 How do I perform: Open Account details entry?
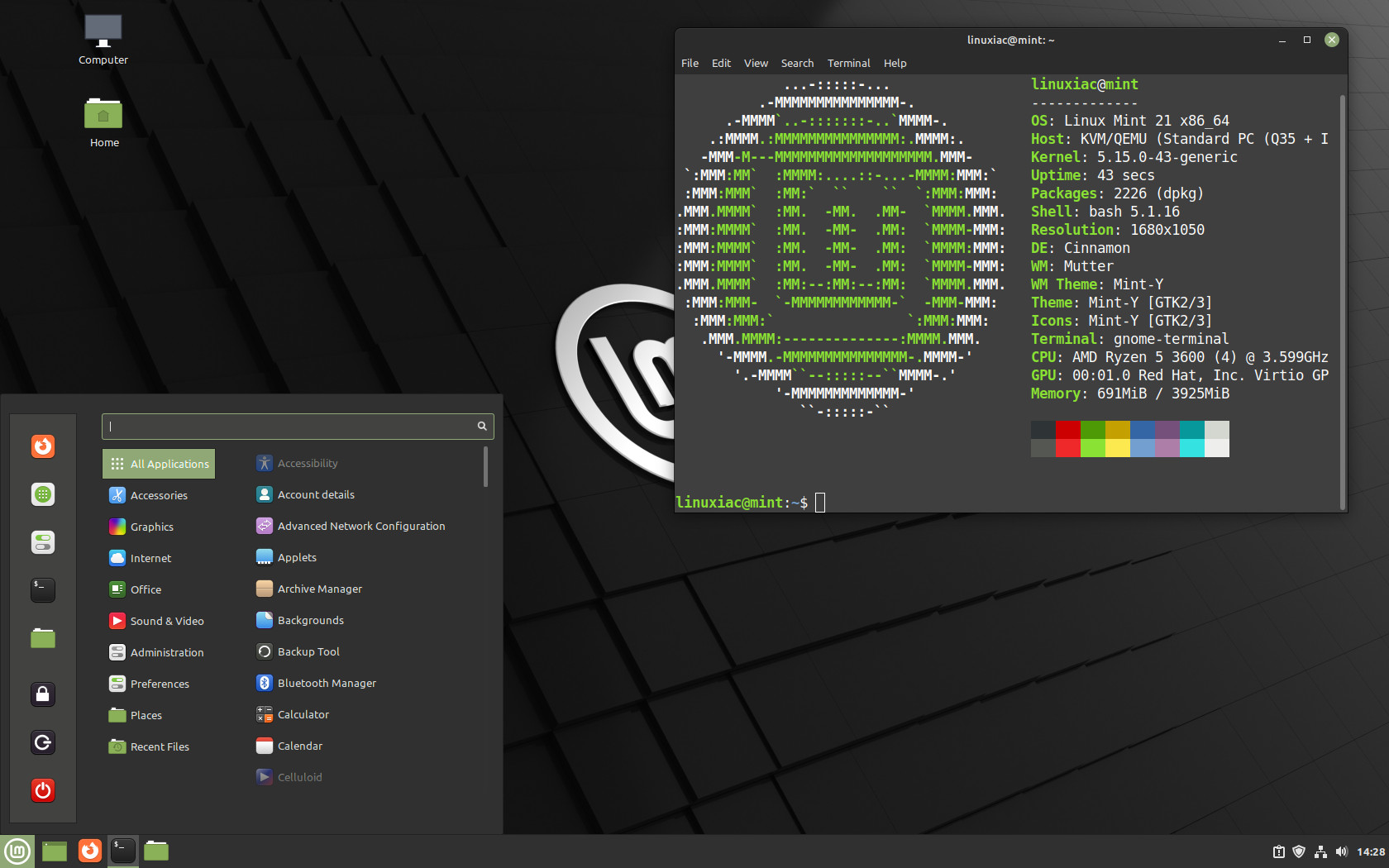click(305, 494)
